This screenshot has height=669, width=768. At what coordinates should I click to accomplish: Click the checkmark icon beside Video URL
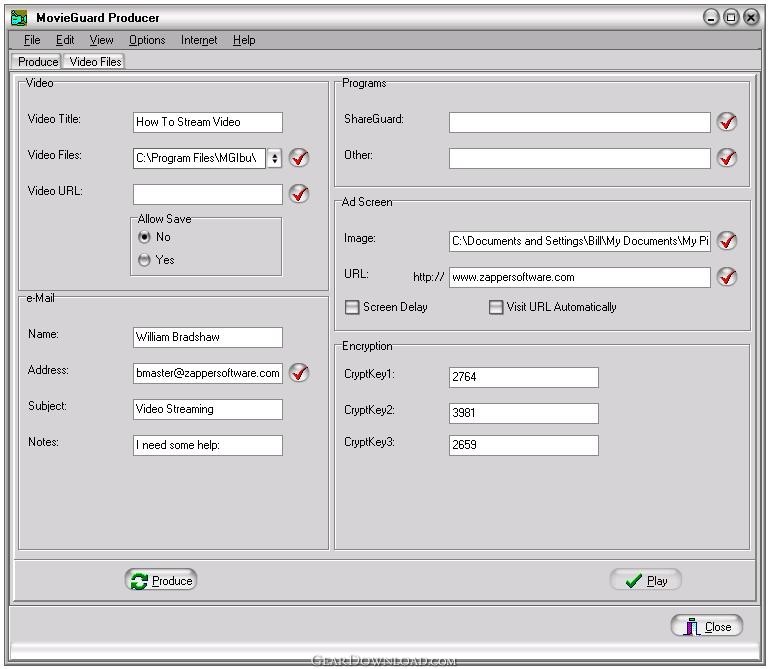299,194
